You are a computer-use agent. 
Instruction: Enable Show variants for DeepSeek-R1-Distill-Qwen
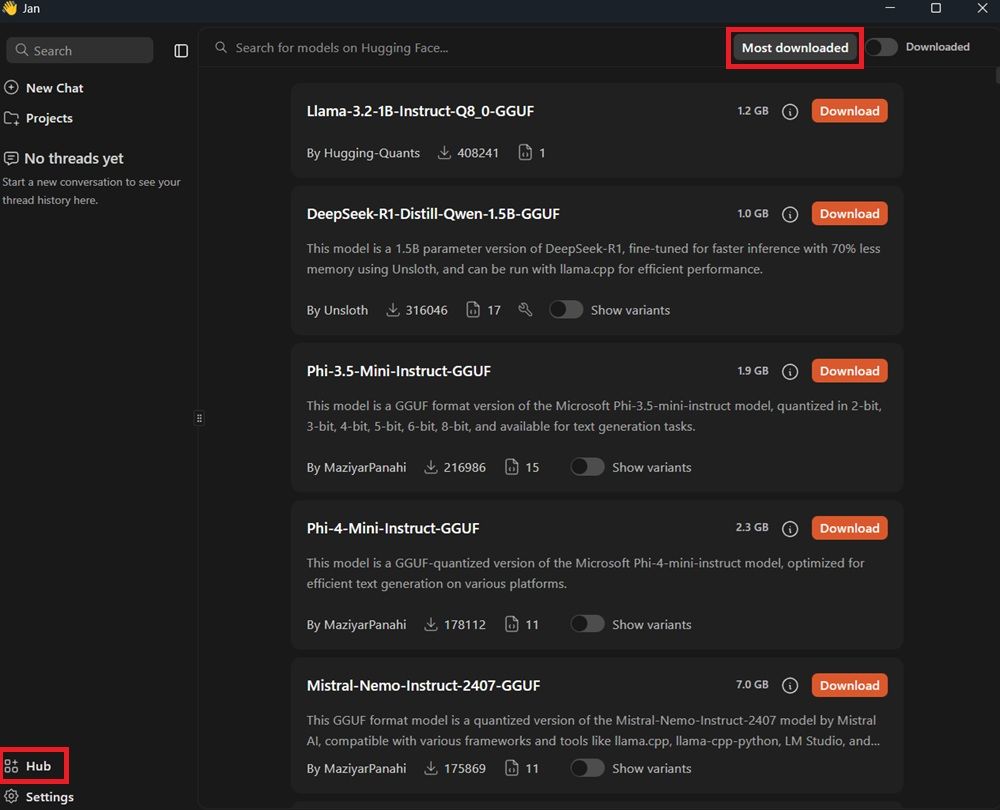click(566, 310)
